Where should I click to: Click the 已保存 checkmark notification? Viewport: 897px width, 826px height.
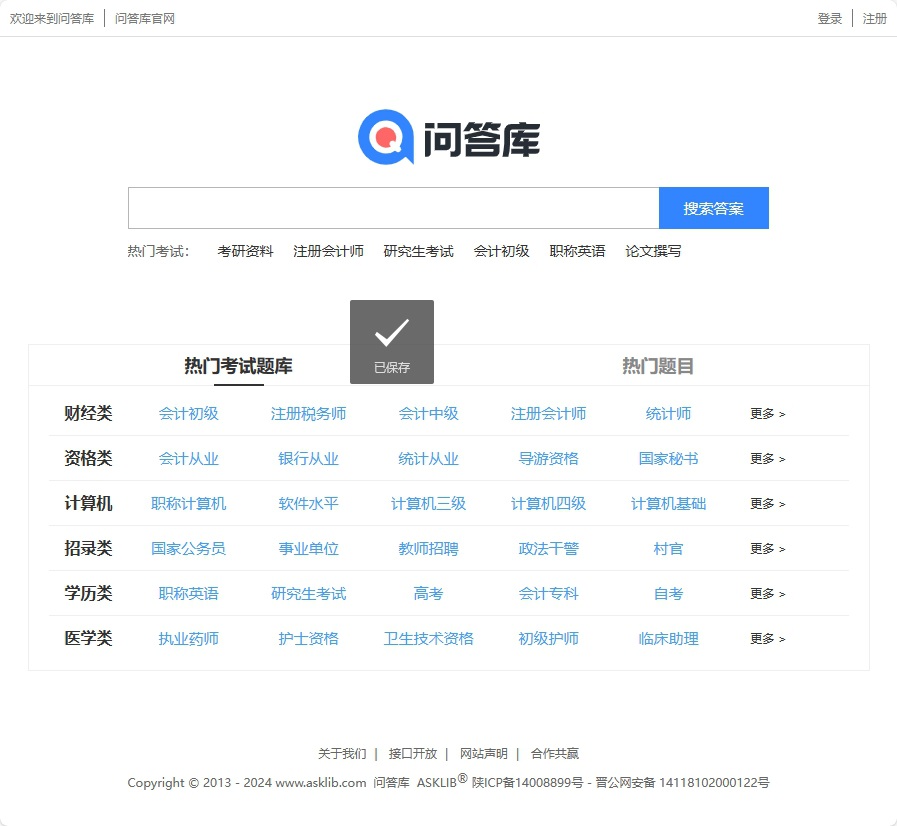(x=392, y=341)
